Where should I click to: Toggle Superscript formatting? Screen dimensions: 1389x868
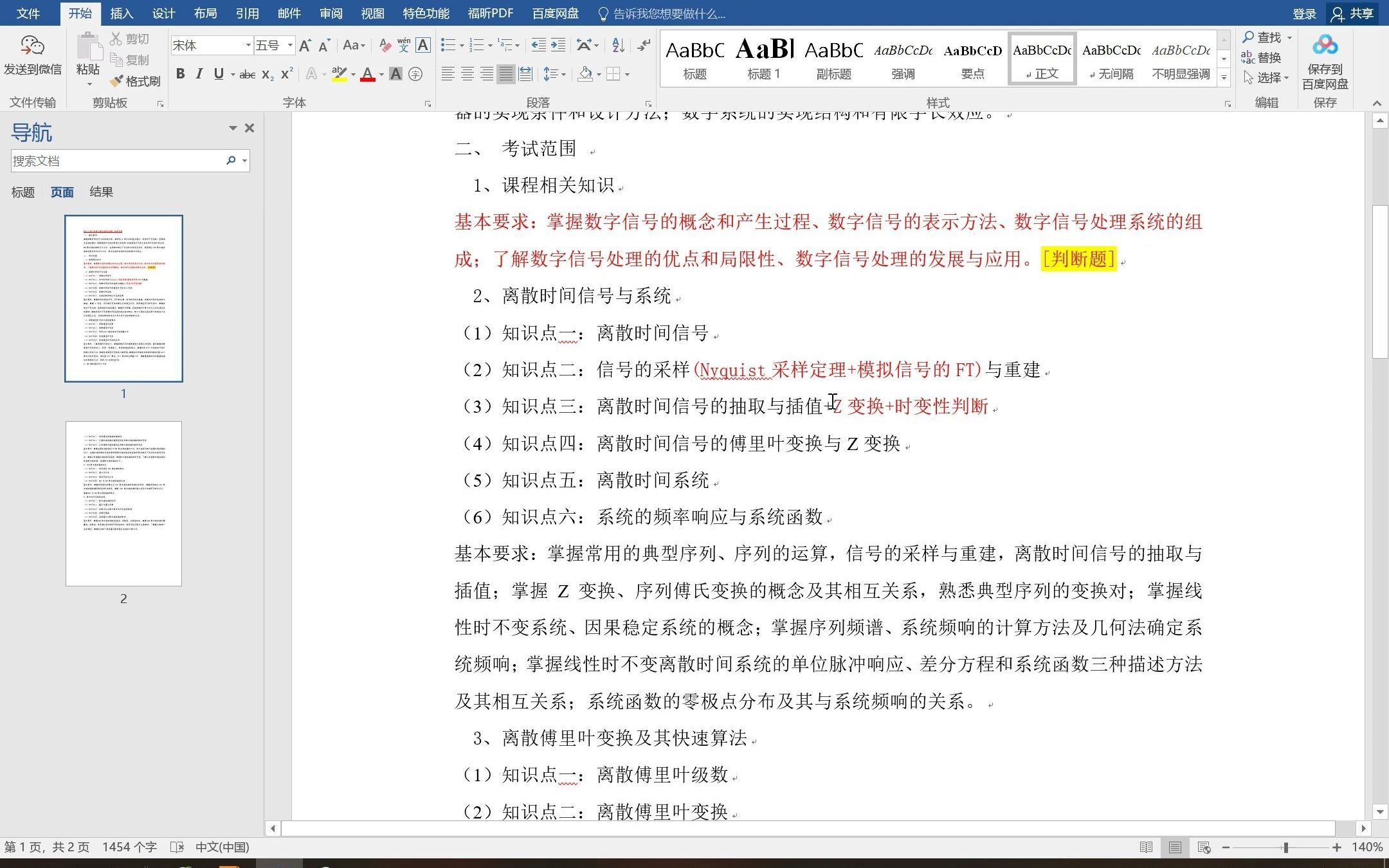click(287, 74)
